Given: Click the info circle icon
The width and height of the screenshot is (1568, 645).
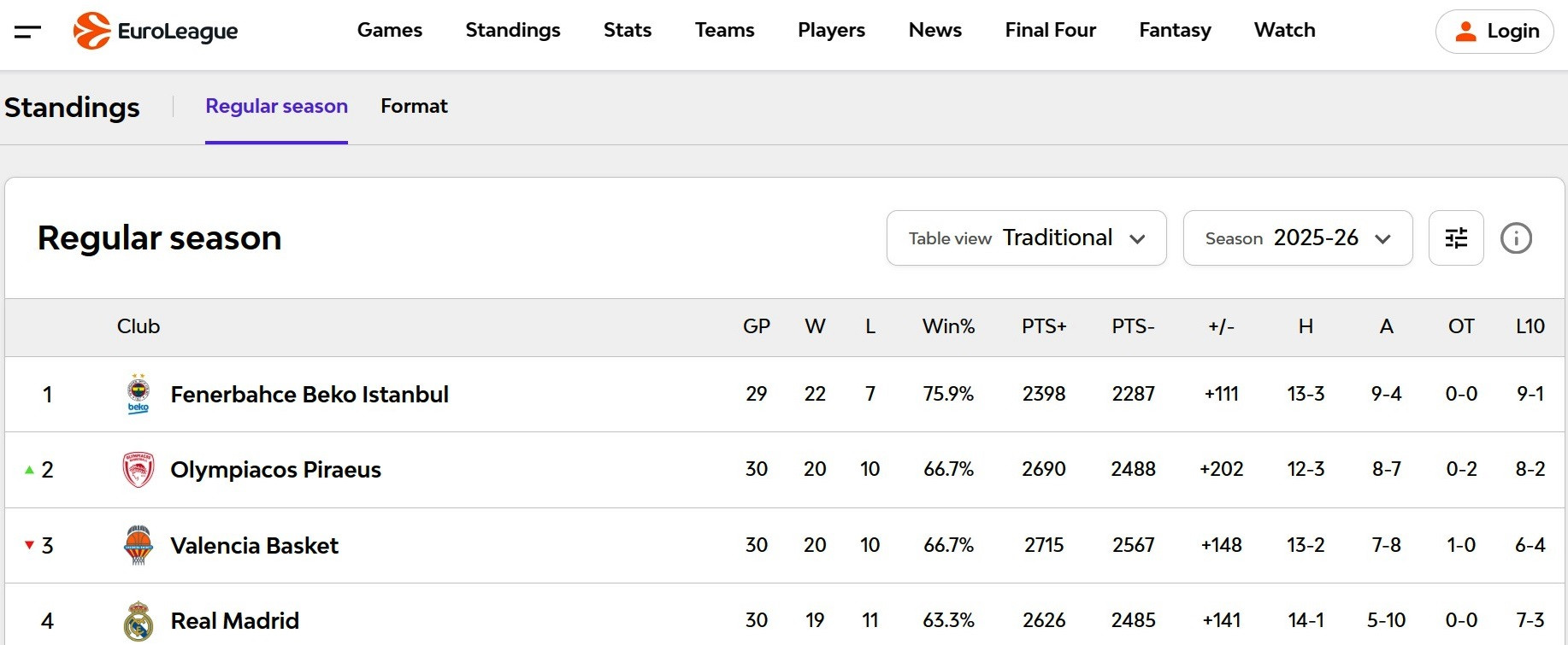Looking at the screenshot, I should pos(1516,238).
